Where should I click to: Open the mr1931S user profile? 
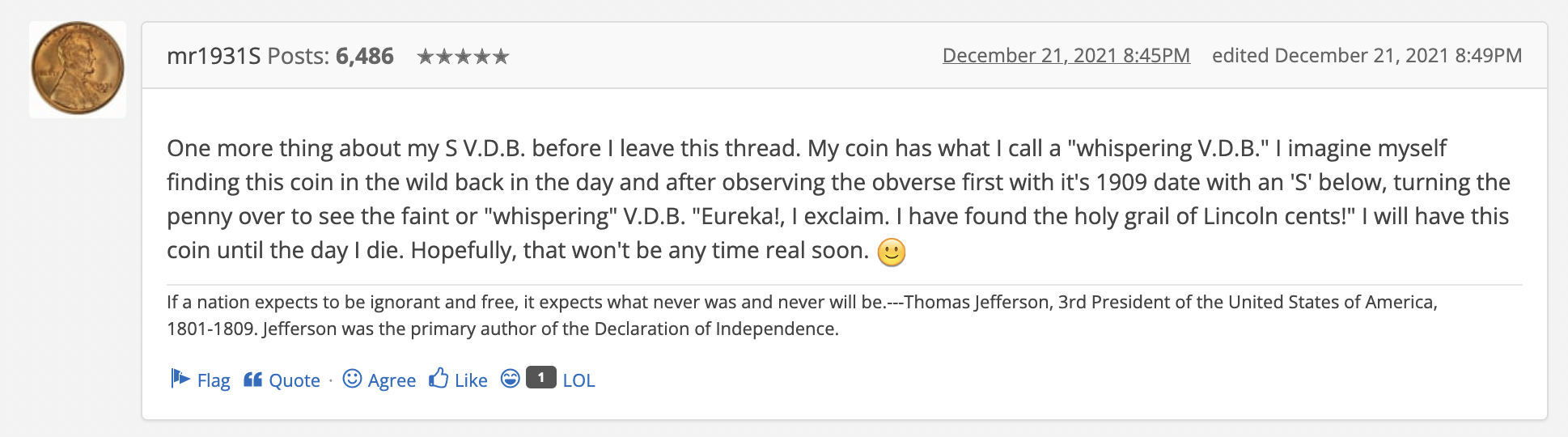click(214, 56)
